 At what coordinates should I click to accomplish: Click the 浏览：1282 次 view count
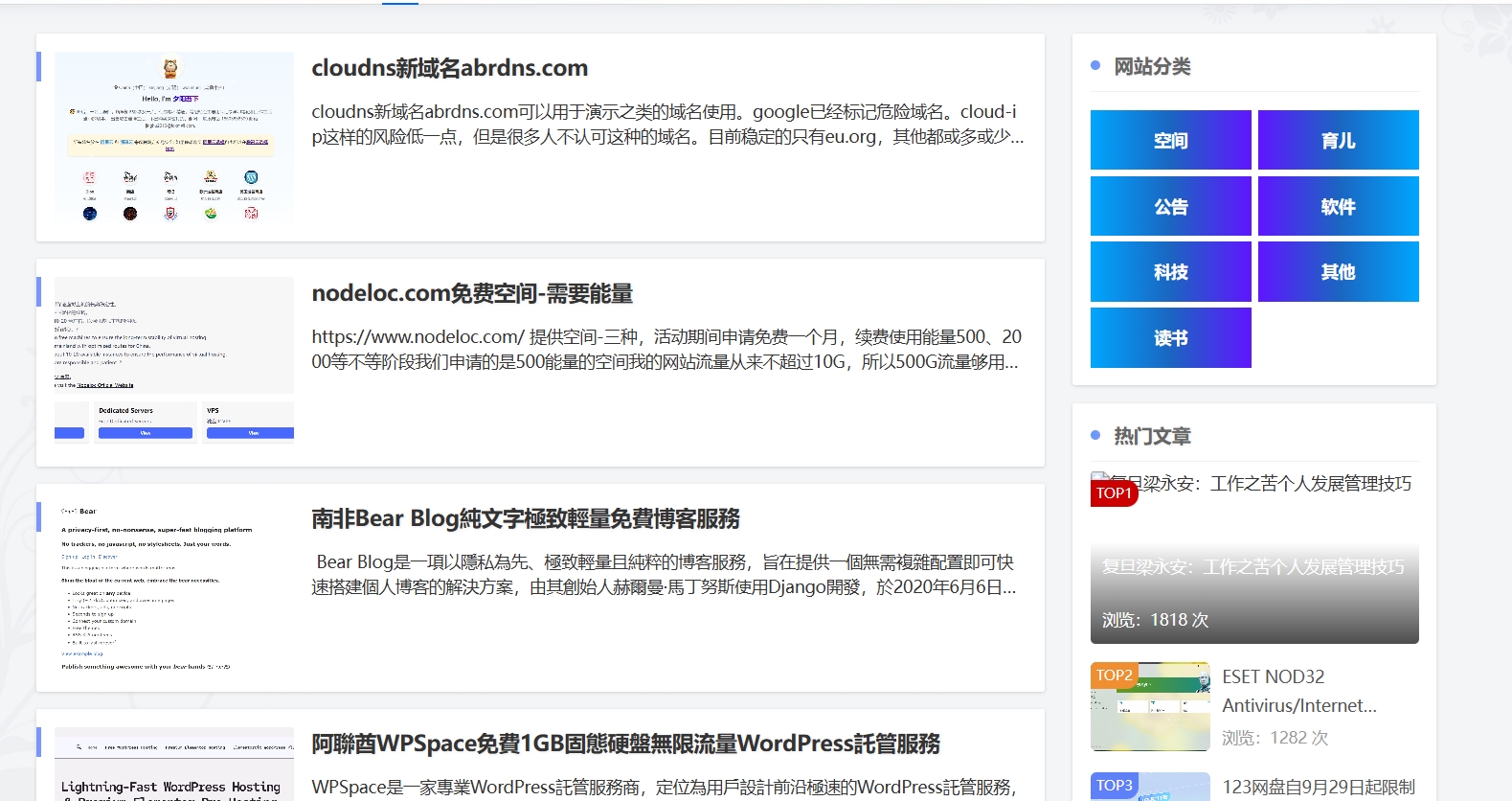tap(1275, 738)
